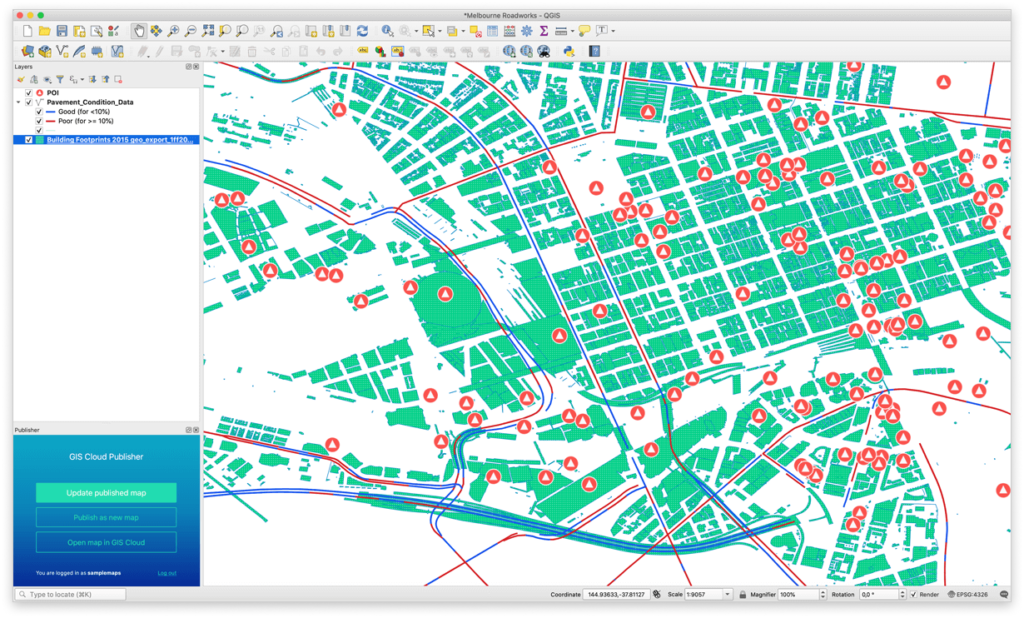Open the field calculator abacus icon
This screenshot has width=1024, height=618.
coord(509,31)
